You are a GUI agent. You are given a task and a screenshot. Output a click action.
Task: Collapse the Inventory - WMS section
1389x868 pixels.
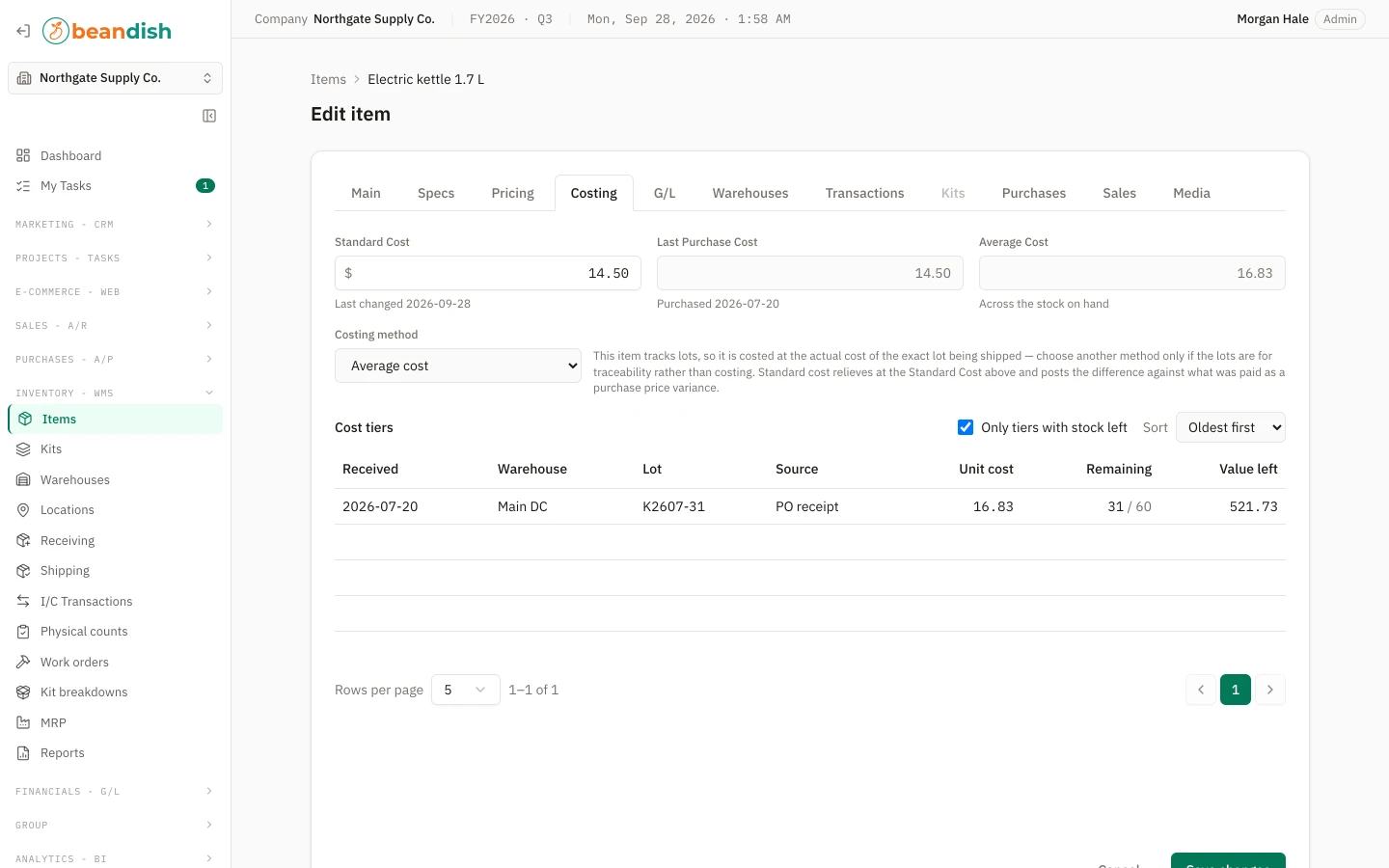115,393
